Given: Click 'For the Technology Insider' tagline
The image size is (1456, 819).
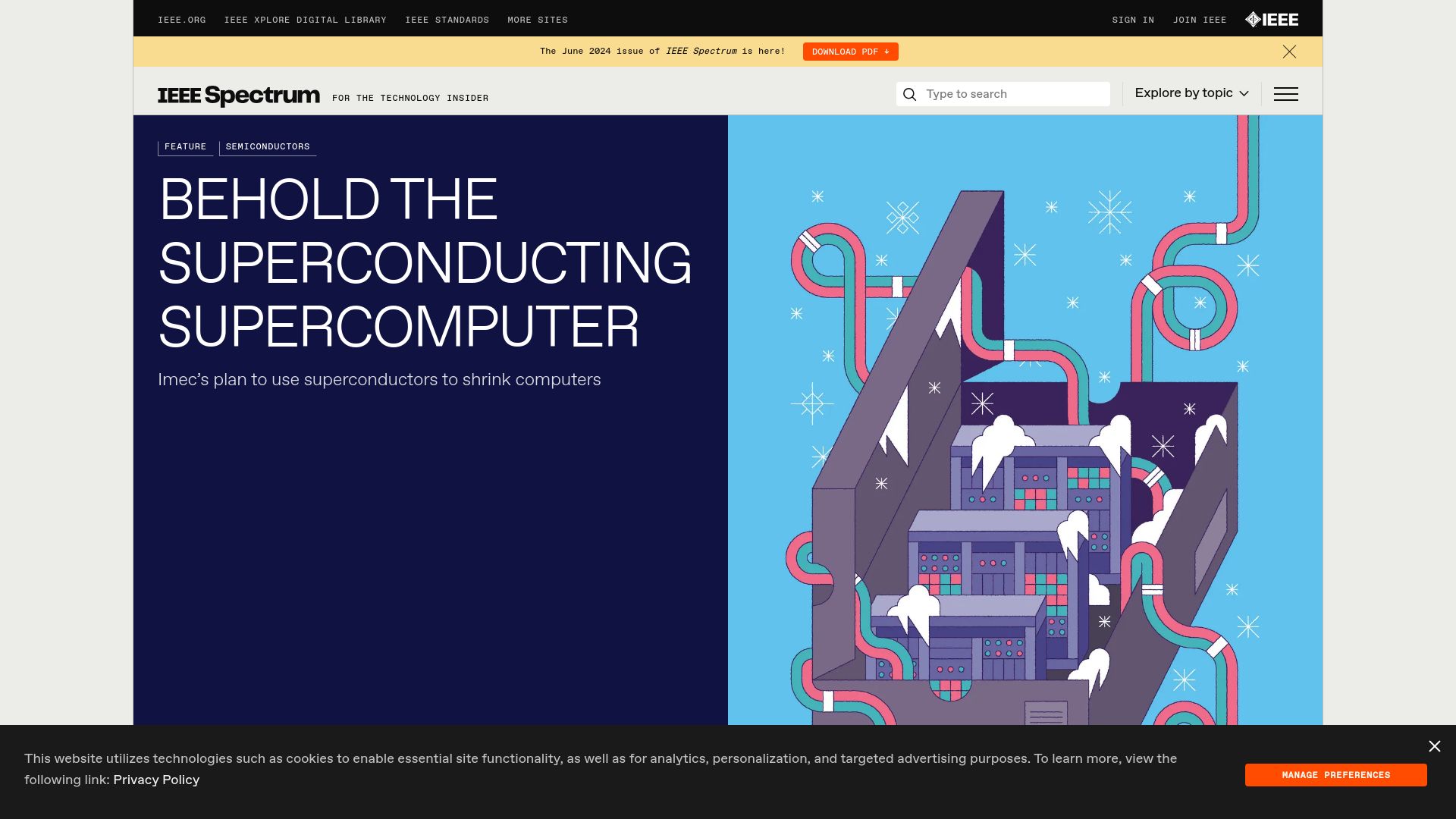Looking at the screenshot, I should 410,98.
